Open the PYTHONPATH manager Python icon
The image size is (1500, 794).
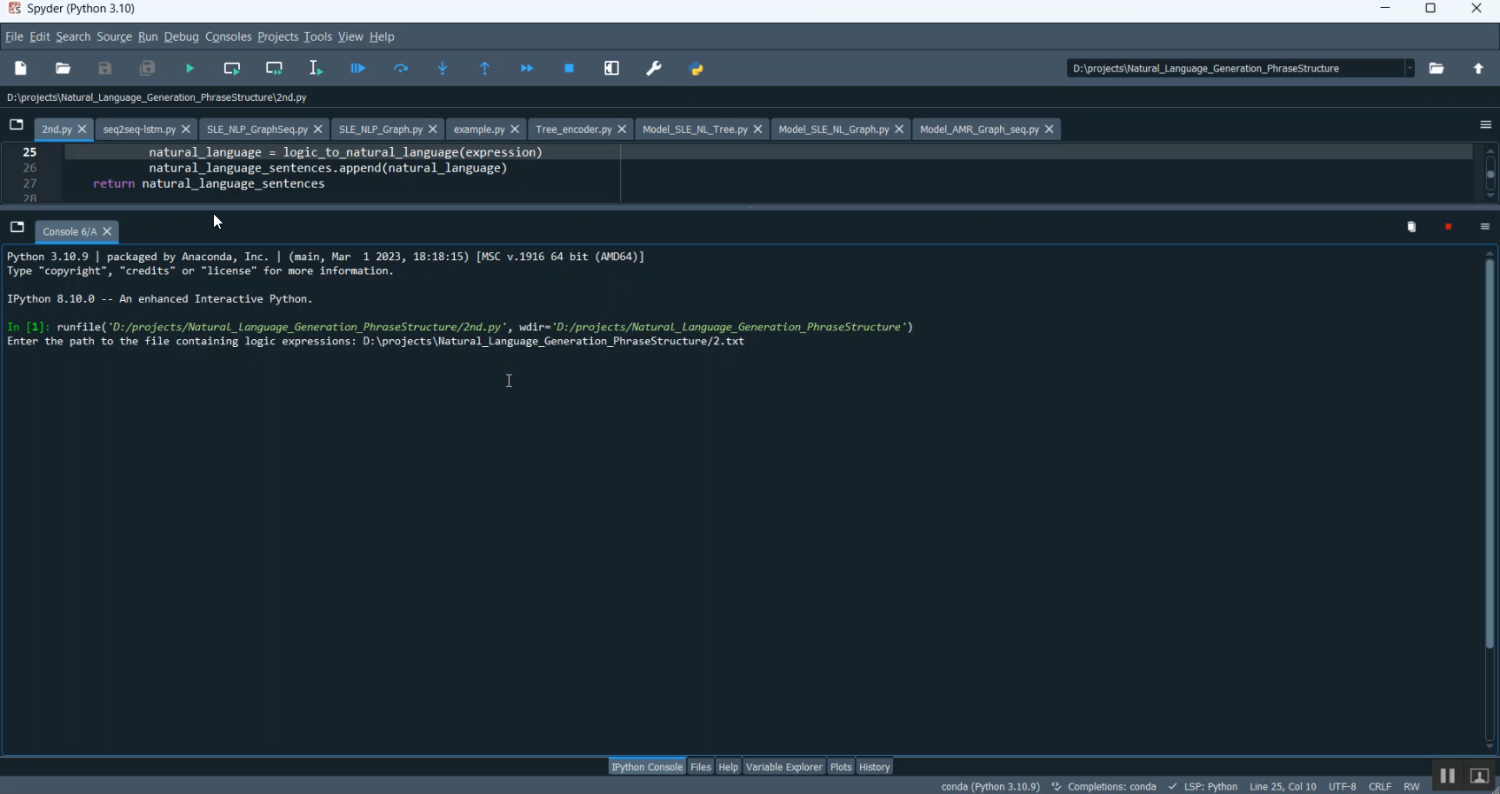tap(697, 69)
